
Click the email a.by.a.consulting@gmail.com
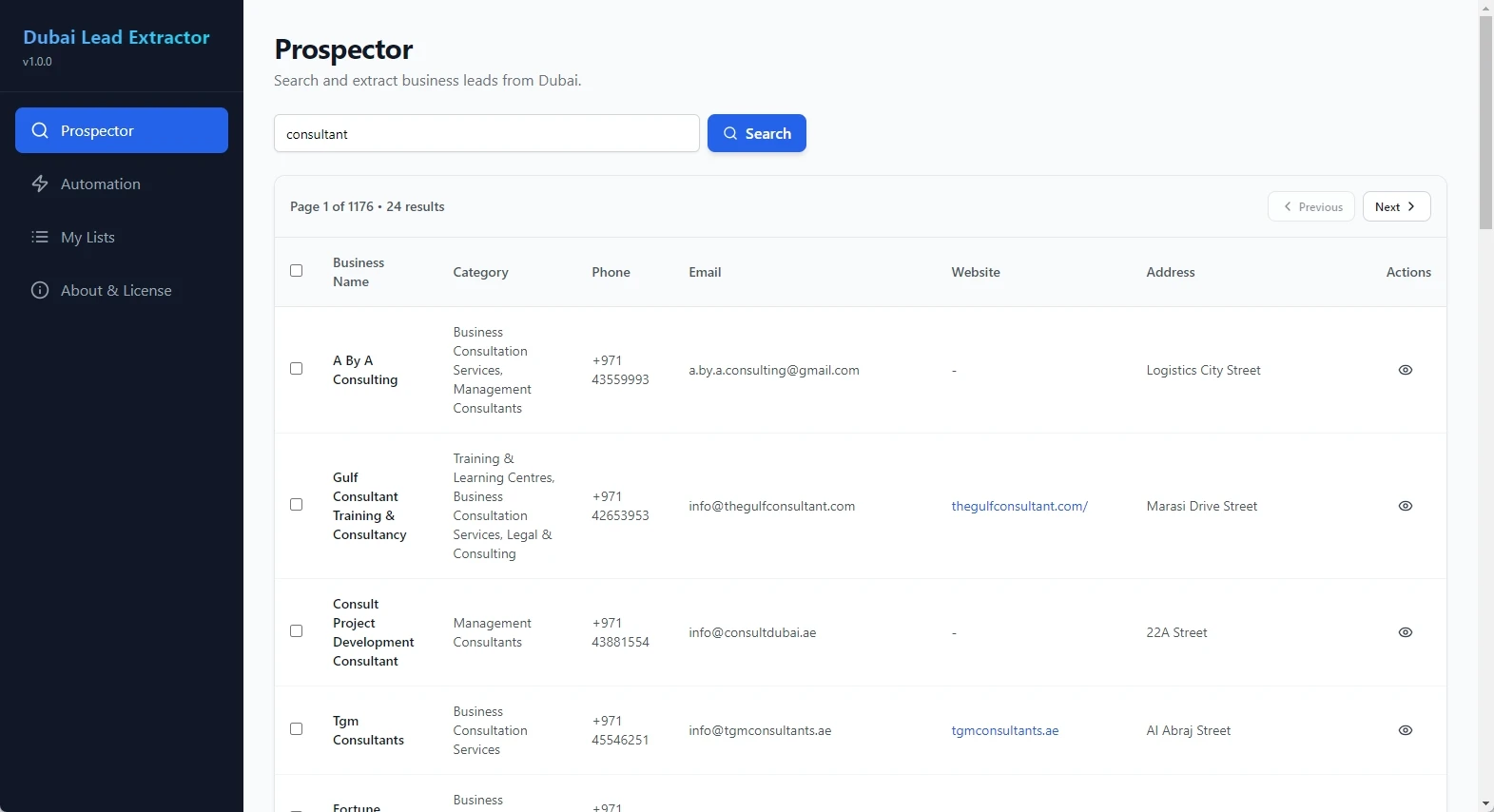point(774,370)
